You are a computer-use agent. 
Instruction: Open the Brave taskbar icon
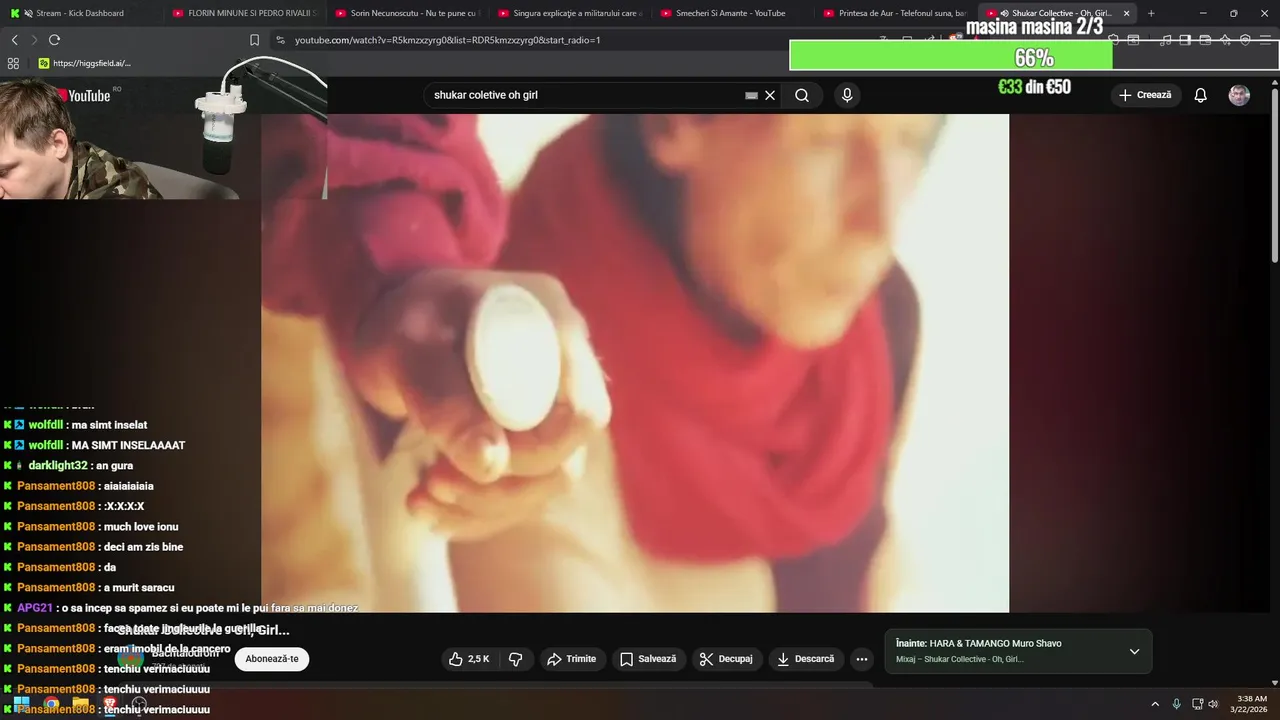coord(111,704)
